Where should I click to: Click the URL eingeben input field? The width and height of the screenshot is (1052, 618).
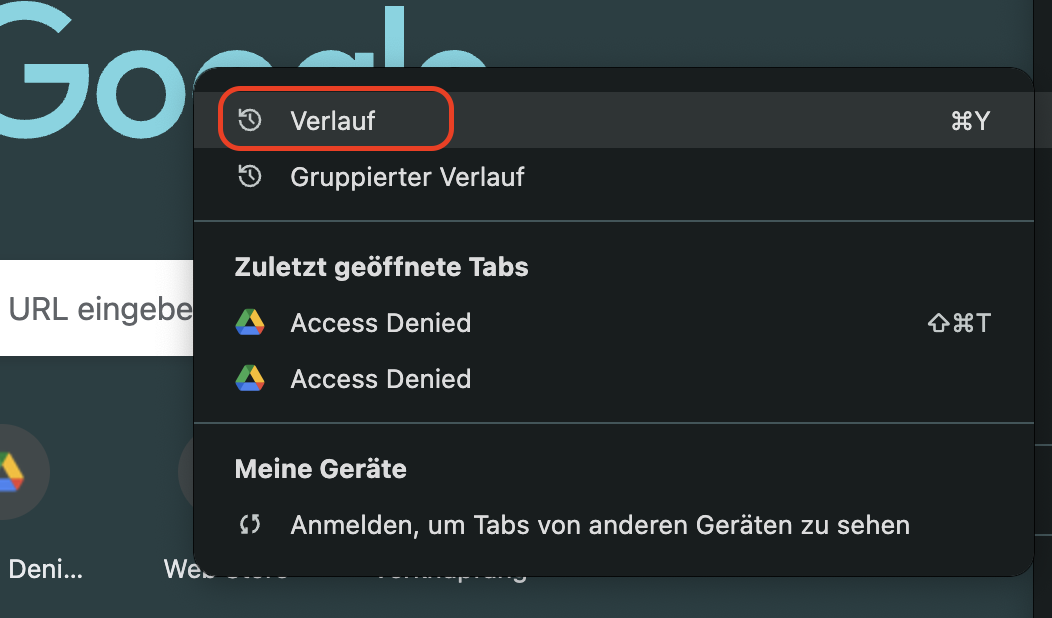click(x=90, y=308)
